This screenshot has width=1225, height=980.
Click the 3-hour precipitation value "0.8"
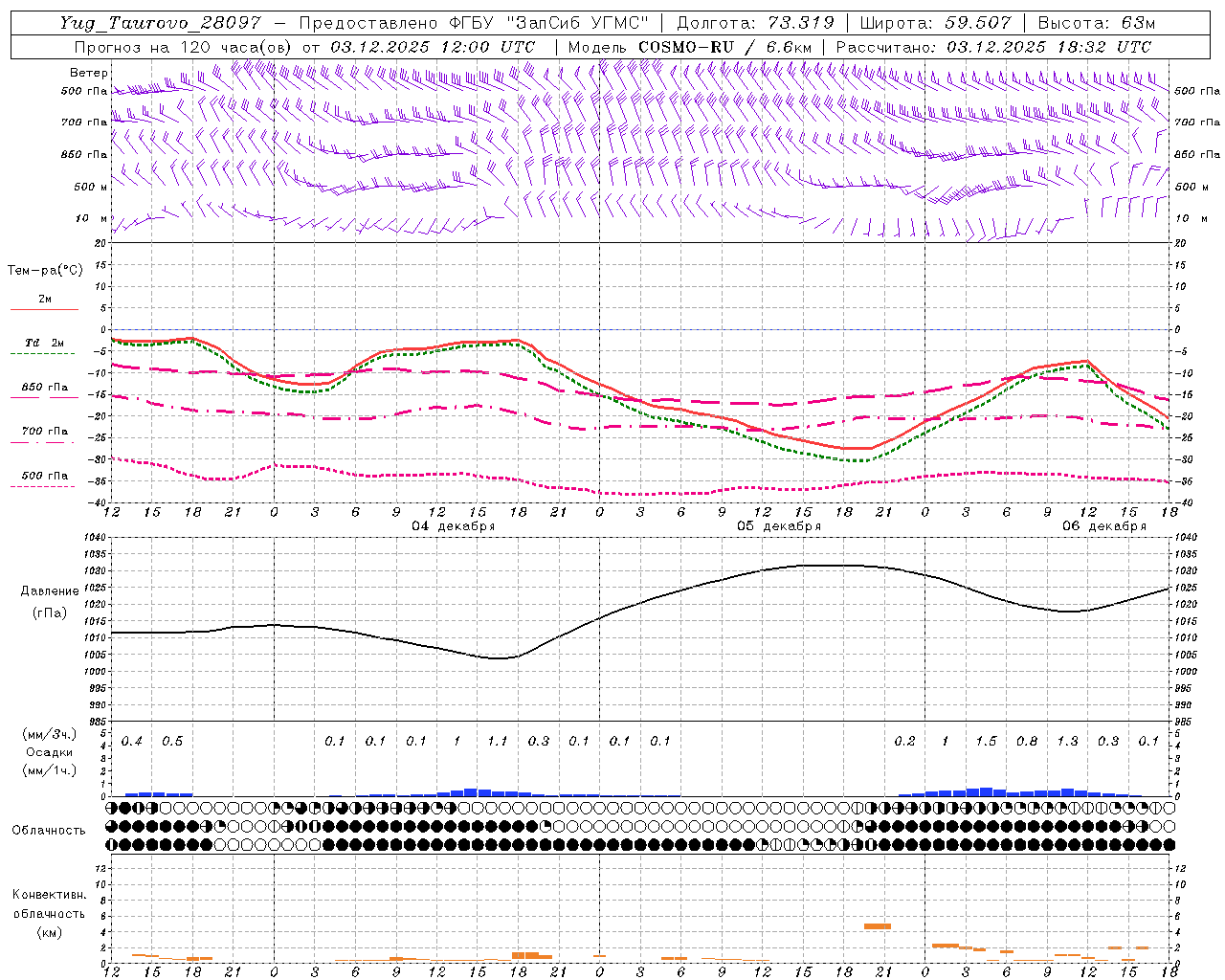pyautogui.click(x=1027, y=741)
